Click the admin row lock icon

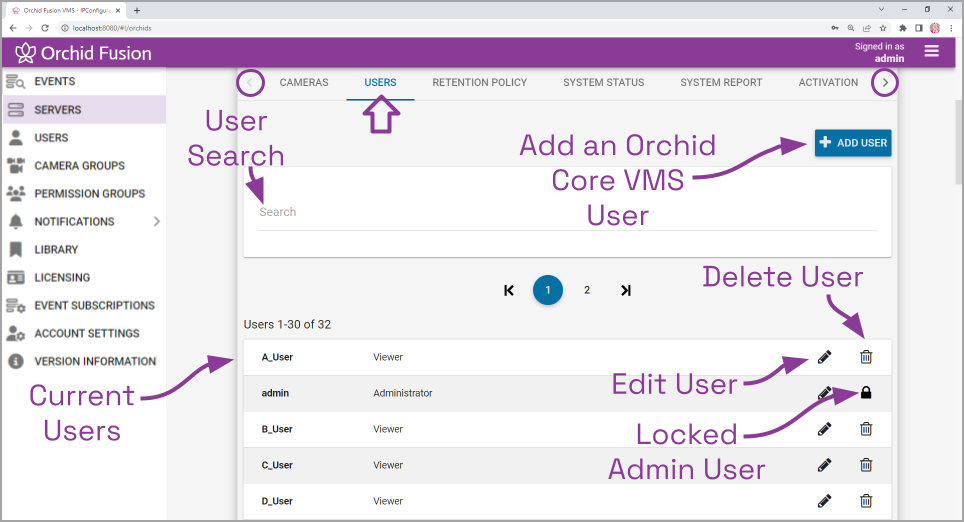pyautogui.click(x=866, y=393)
